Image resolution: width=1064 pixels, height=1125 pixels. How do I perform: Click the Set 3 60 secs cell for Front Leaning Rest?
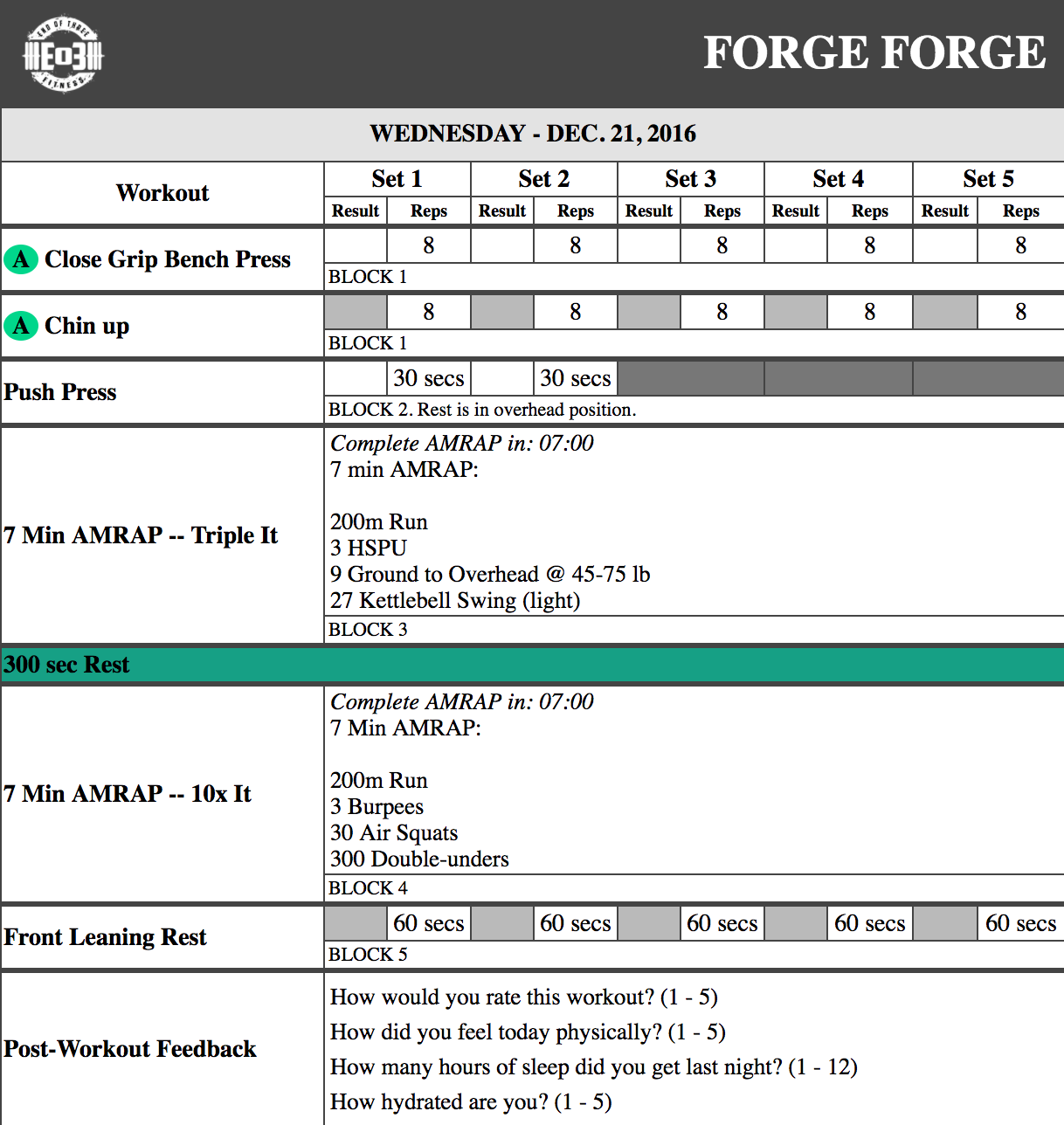click(722, 923)
